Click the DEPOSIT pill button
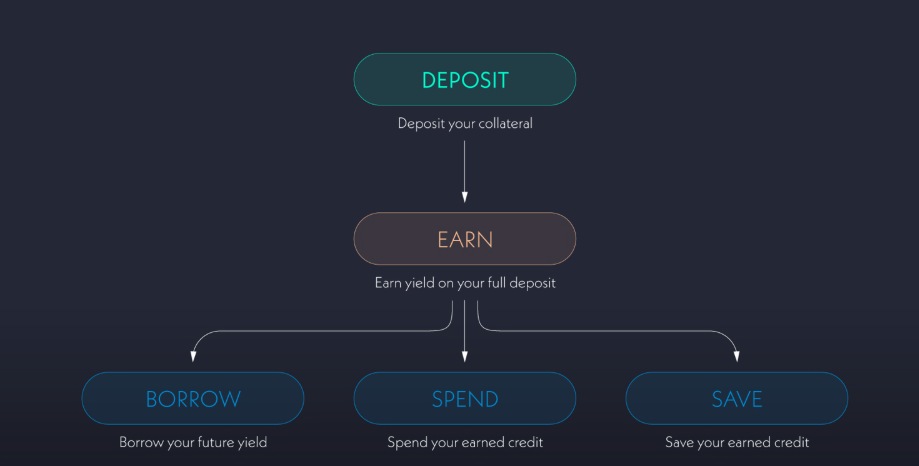Image resolution: width=919 pixels, height=466 pixels. tap(464, 80)
